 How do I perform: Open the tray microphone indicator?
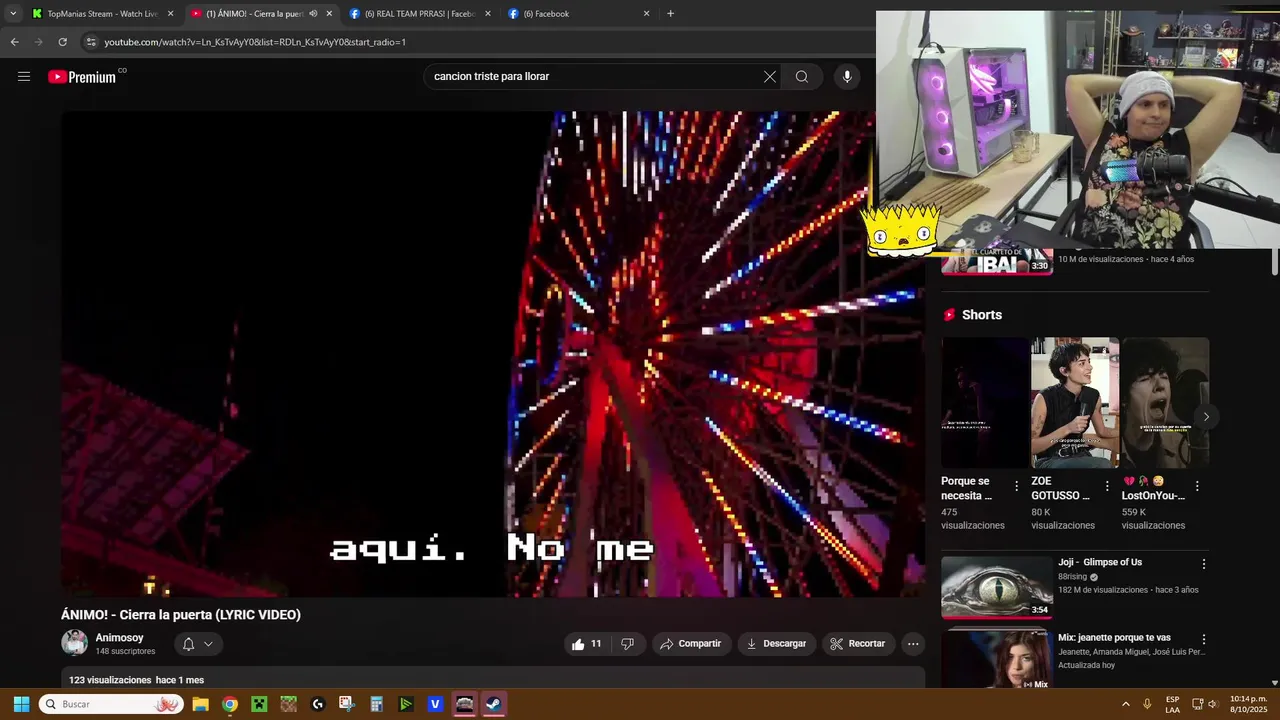(x=1147, y=704)
